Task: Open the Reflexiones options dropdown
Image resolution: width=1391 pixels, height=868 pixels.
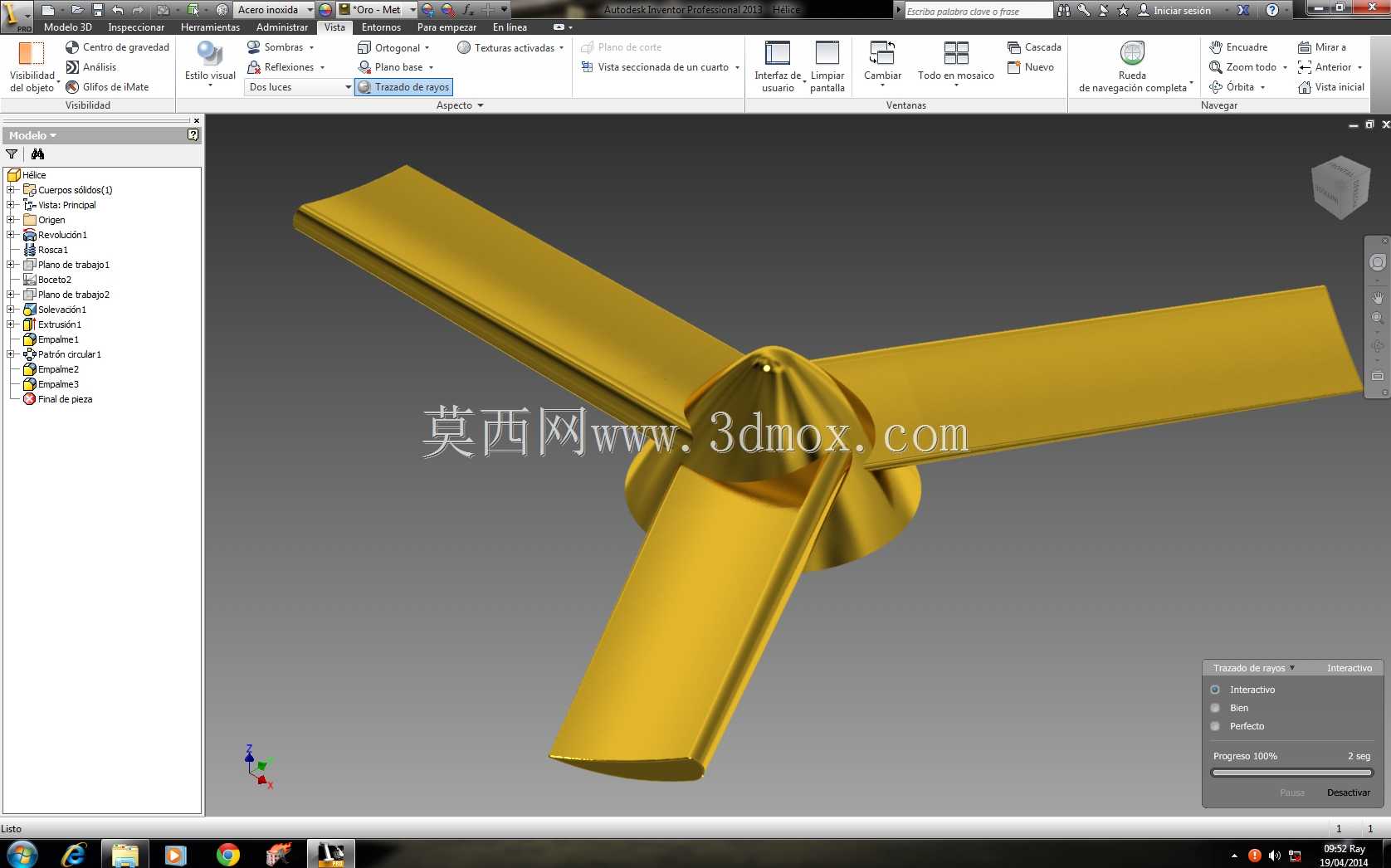Action: point(322,68)
